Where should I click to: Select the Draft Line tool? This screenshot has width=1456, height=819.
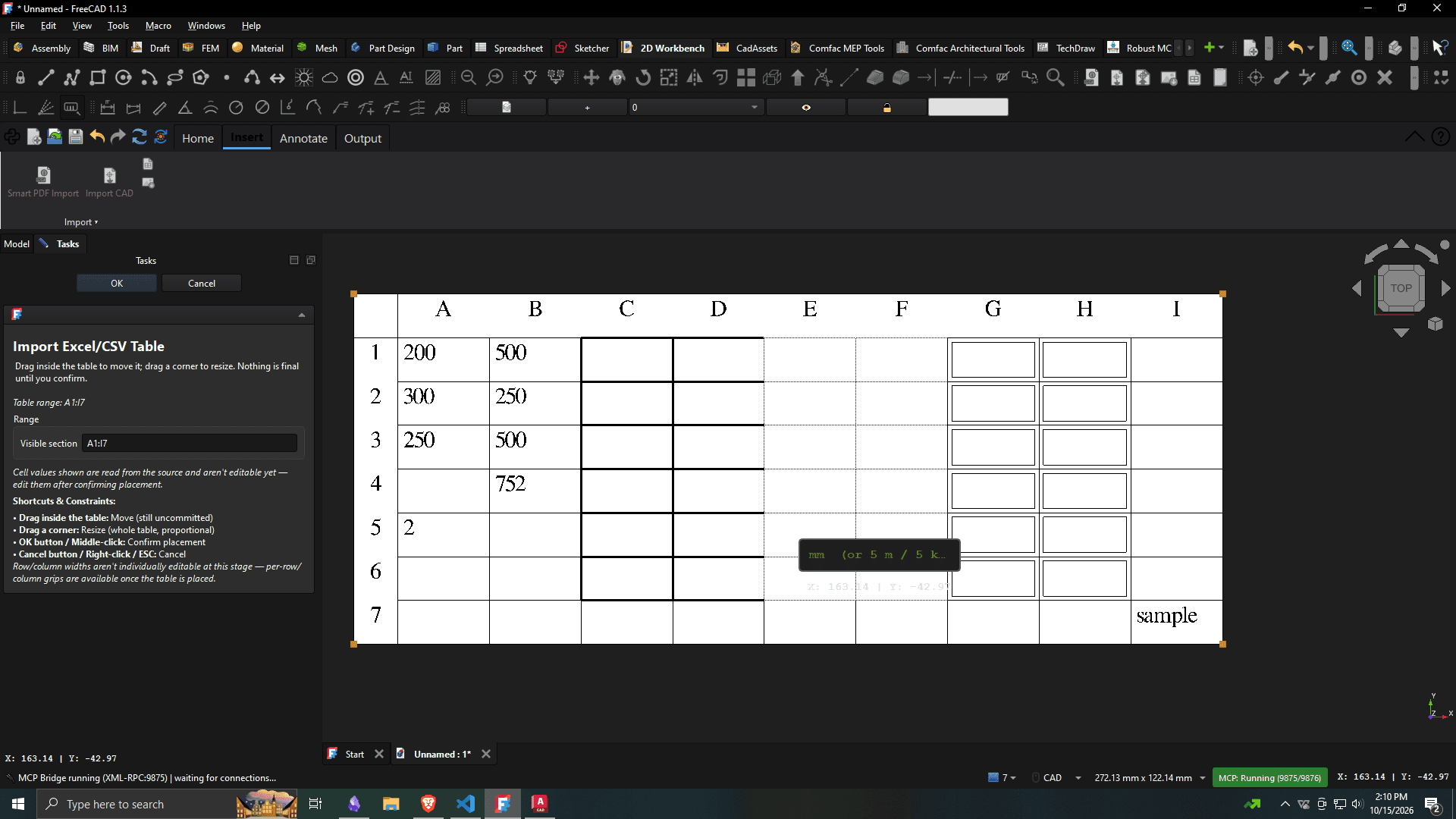tap(46, 77)
